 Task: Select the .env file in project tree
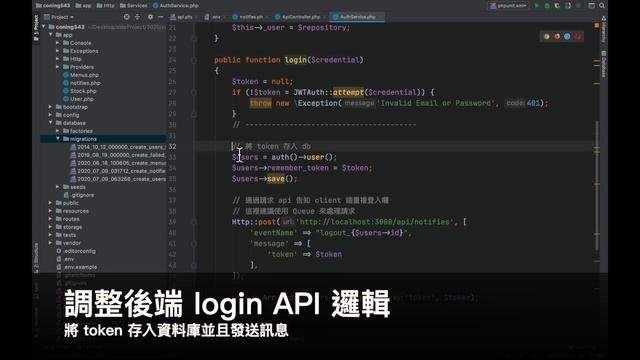[x=65, y=259]
